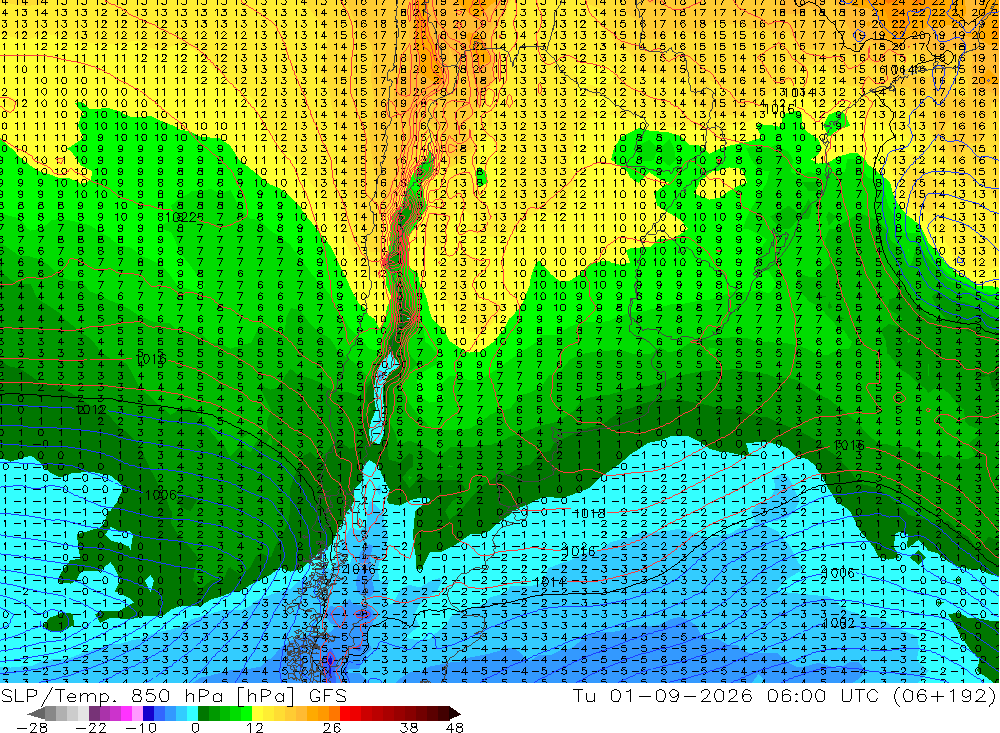Image resolution: width=1000 pixels, height=733 pixels.
Task: Click the 1002 isobar label on the lower right
Action: [x=839, y=623]
